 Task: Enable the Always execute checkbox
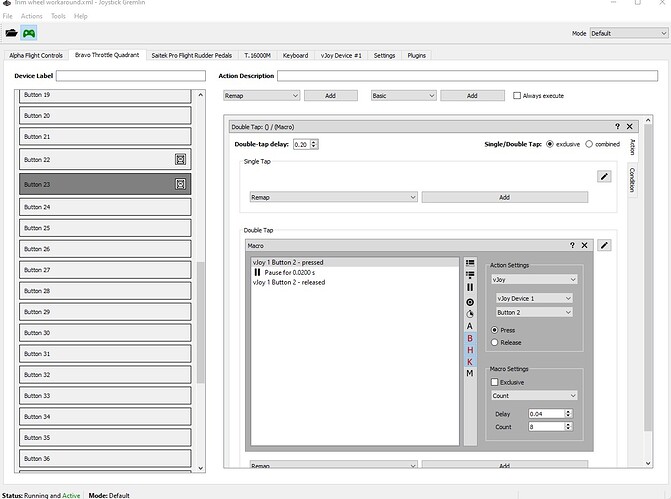pyautogui.click(x=517, y=96)
